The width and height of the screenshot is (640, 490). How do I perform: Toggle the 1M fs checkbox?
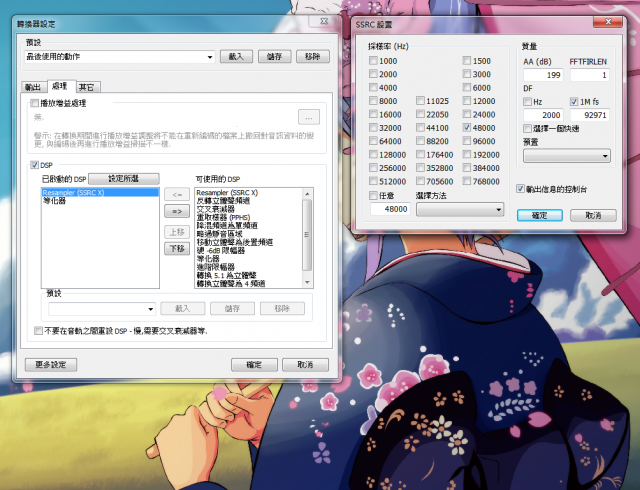point(574,102)
